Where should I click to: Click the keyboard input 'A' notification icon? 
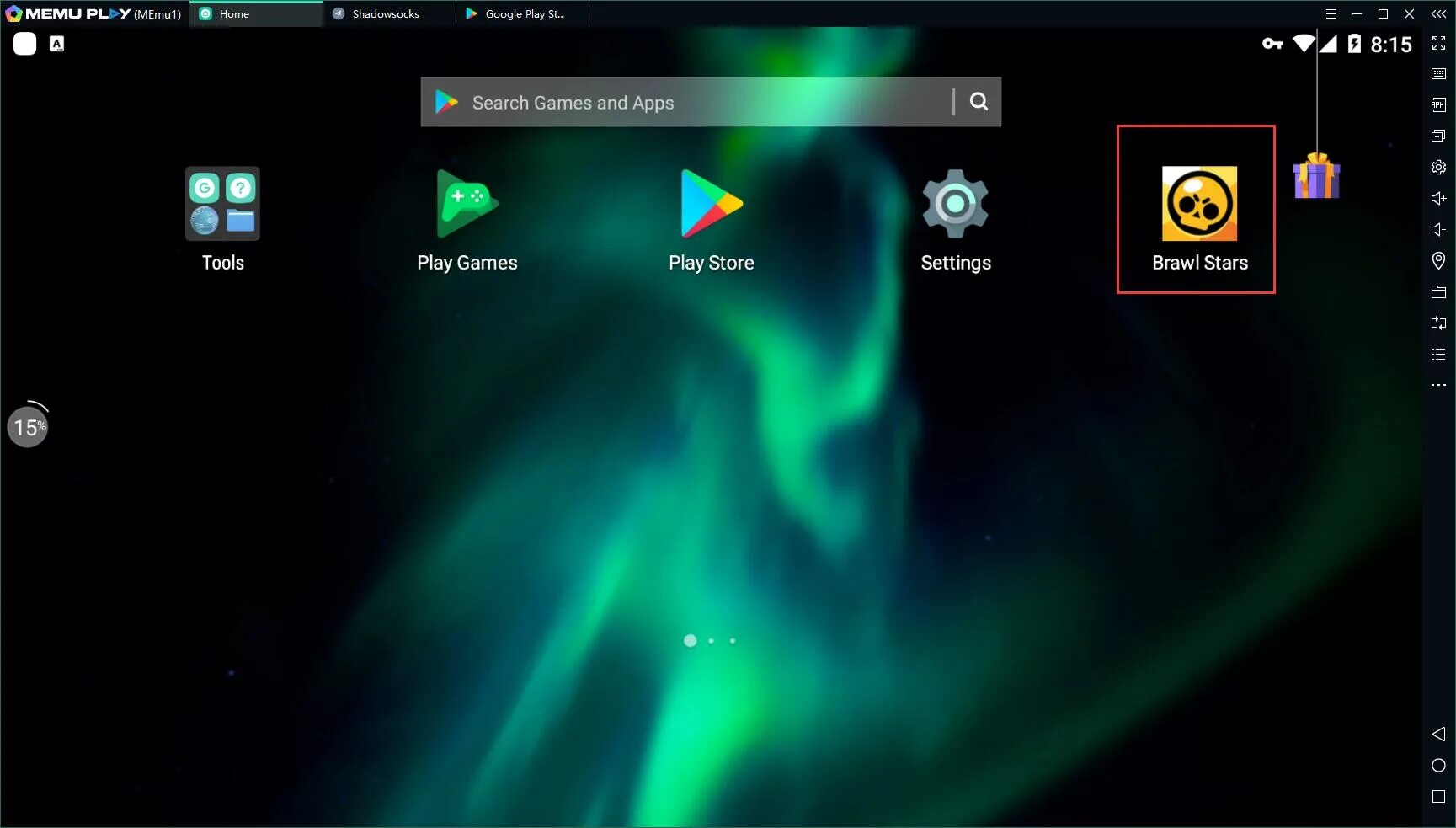tap(56, 44)
